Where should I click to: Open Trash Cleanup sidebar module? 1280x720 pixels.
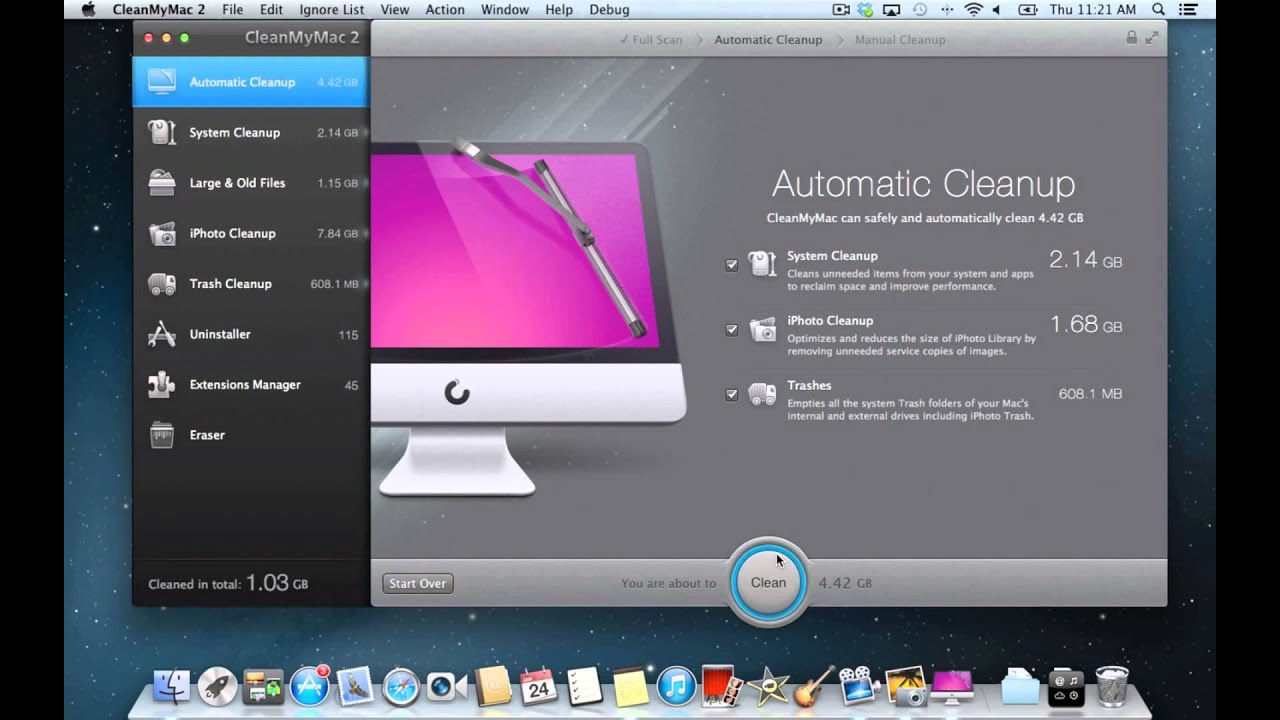point(250,284)
